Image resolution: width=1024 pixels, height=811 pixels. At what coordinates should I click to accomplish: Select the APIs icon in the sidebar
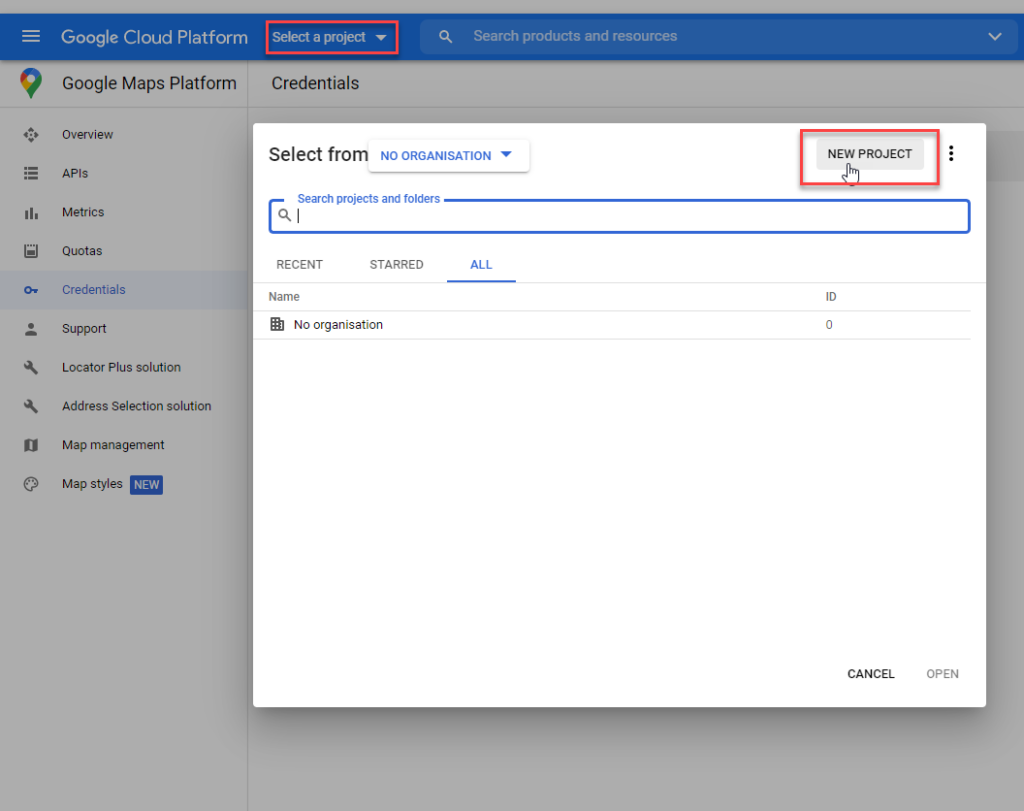(31, 173)
